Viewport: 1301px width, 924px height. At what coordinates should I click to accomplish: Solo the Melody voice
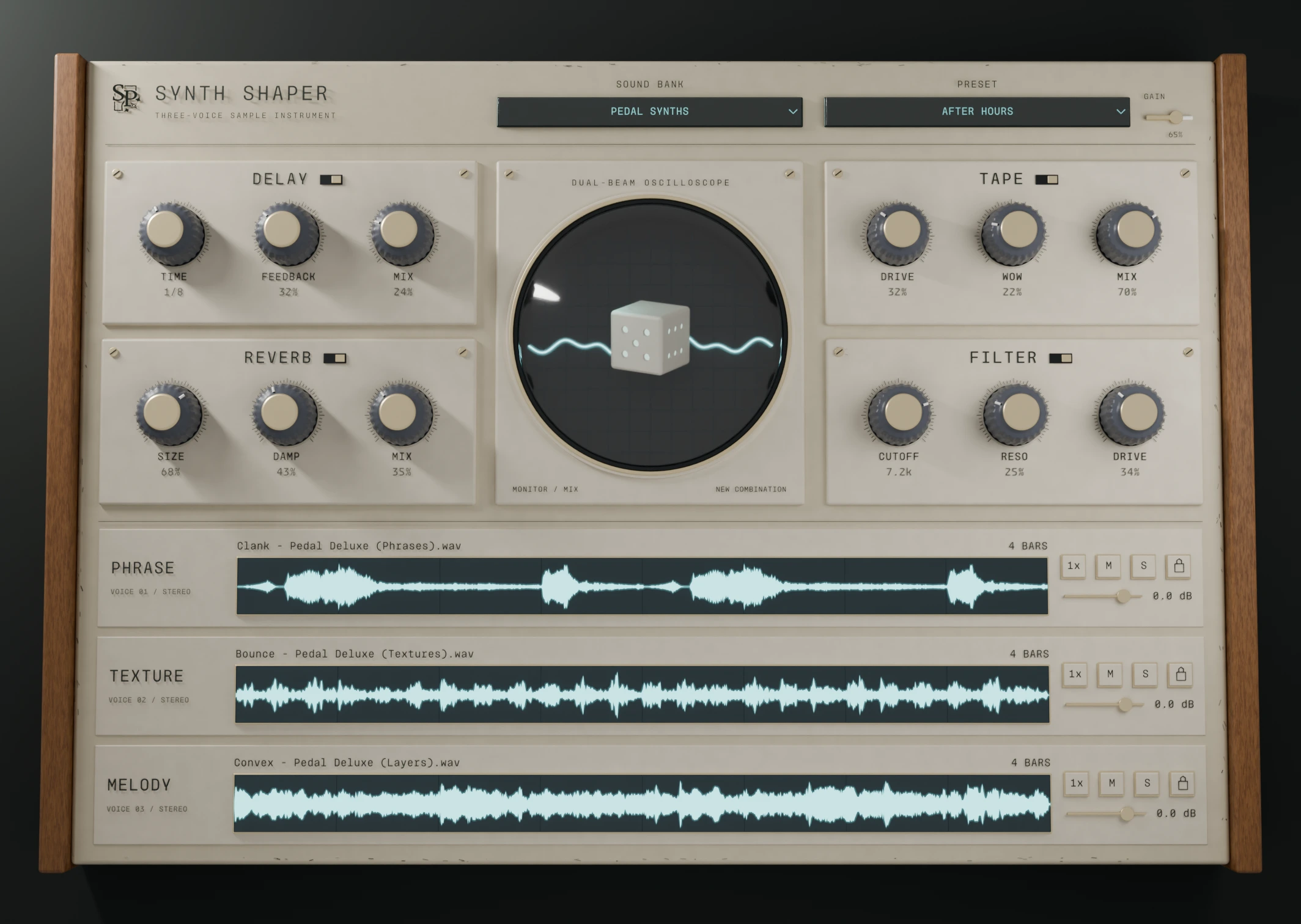[x=1147, y=783]
